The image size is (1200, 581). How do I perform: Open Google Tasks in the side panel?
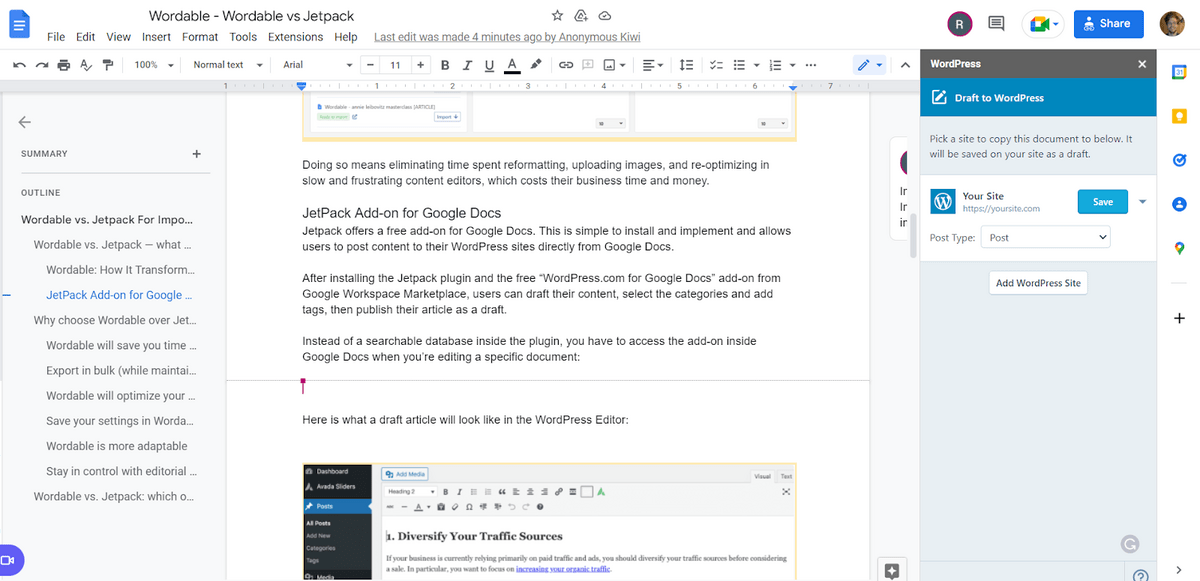coord(1178,160)
